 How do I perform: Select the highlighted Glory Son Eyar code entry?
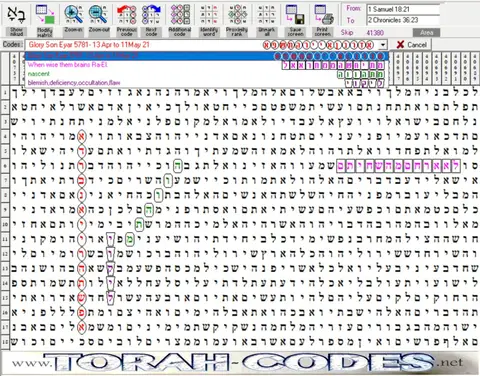point(206,56)
